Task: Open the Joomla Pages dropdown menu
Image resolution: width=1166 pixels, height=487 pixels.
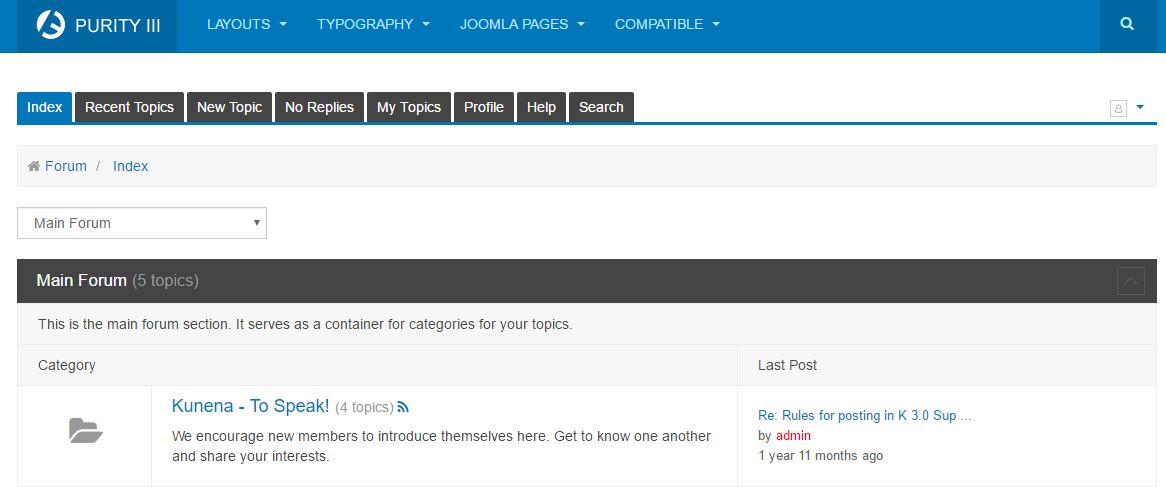Action: [522, 24]
